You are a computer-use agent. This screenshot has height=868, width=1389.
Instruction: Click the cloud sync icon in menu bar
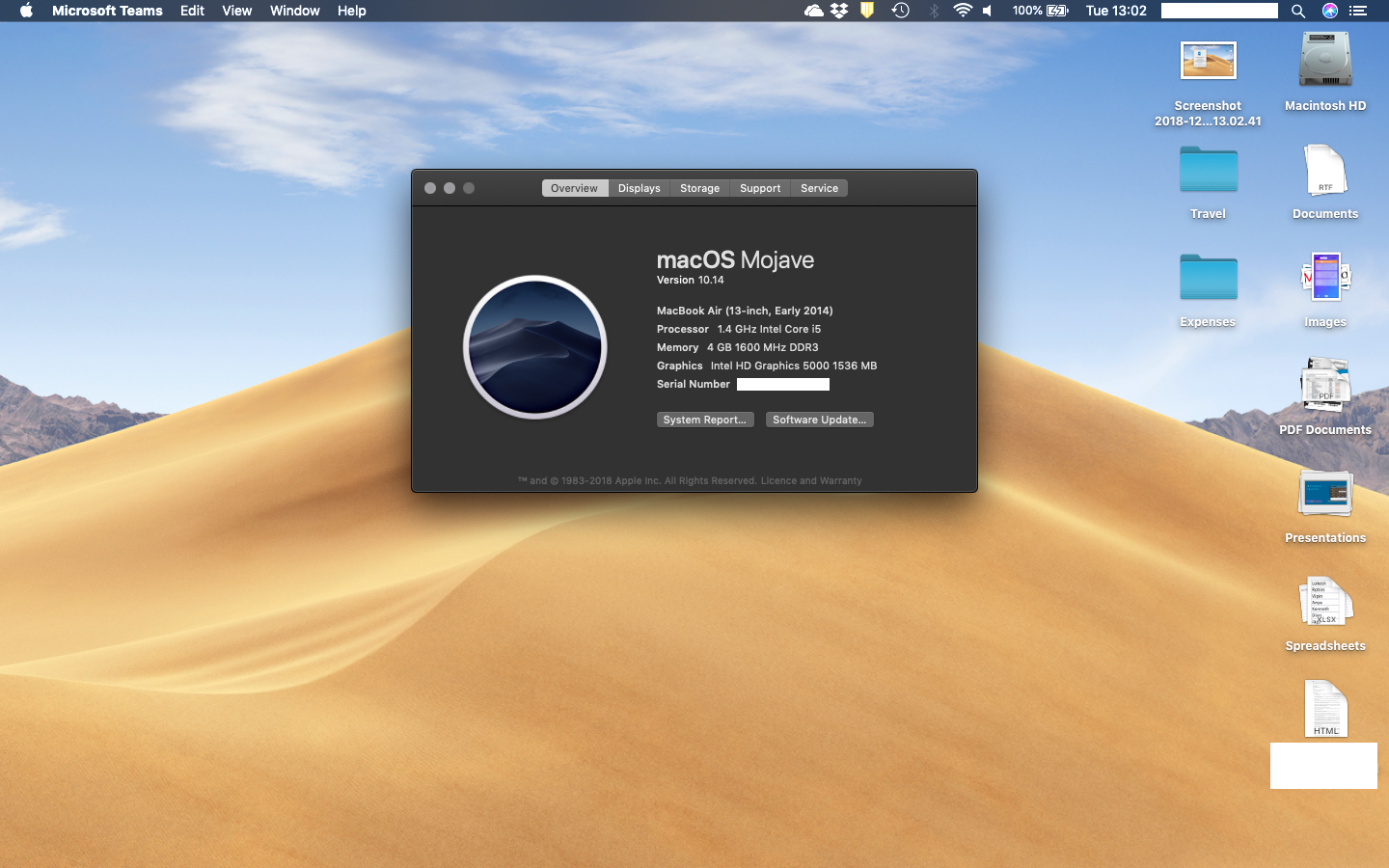[813, 11]
